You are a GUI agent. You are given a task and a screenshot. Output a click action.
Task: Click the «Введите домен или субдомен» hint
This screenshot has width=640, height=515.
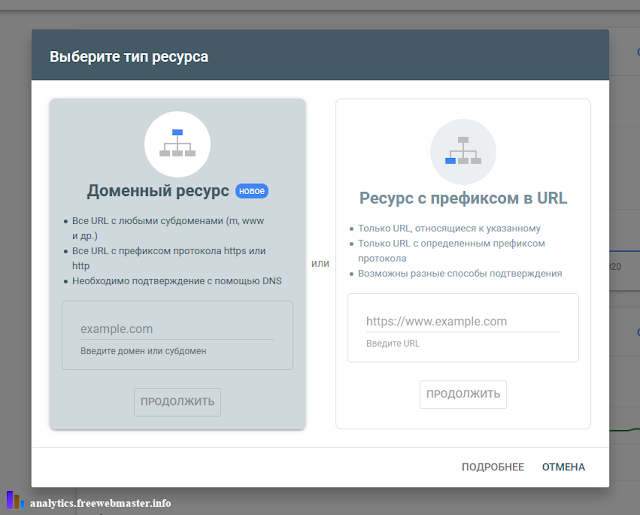[143, 351]
